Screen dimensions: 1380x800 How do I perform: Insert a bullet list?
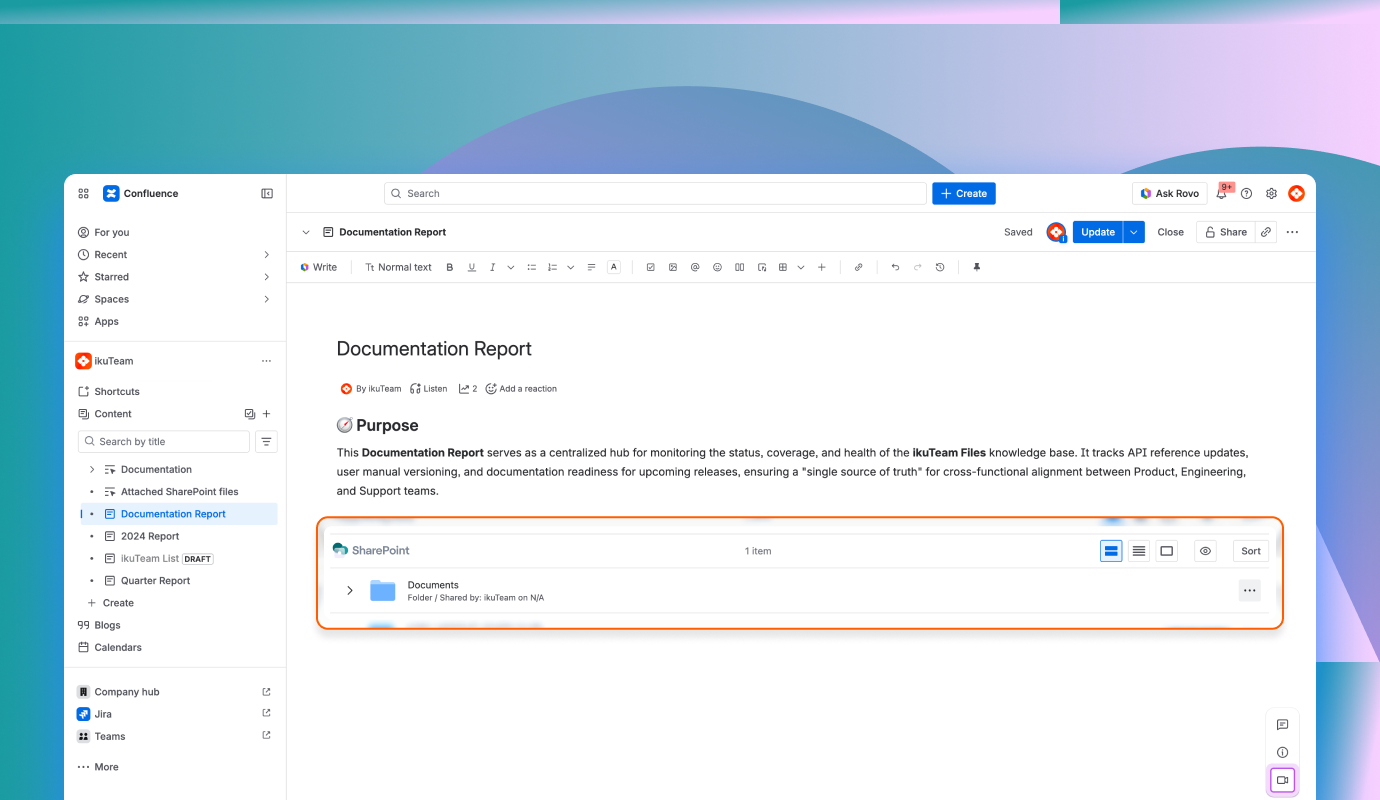coord(532,267)
